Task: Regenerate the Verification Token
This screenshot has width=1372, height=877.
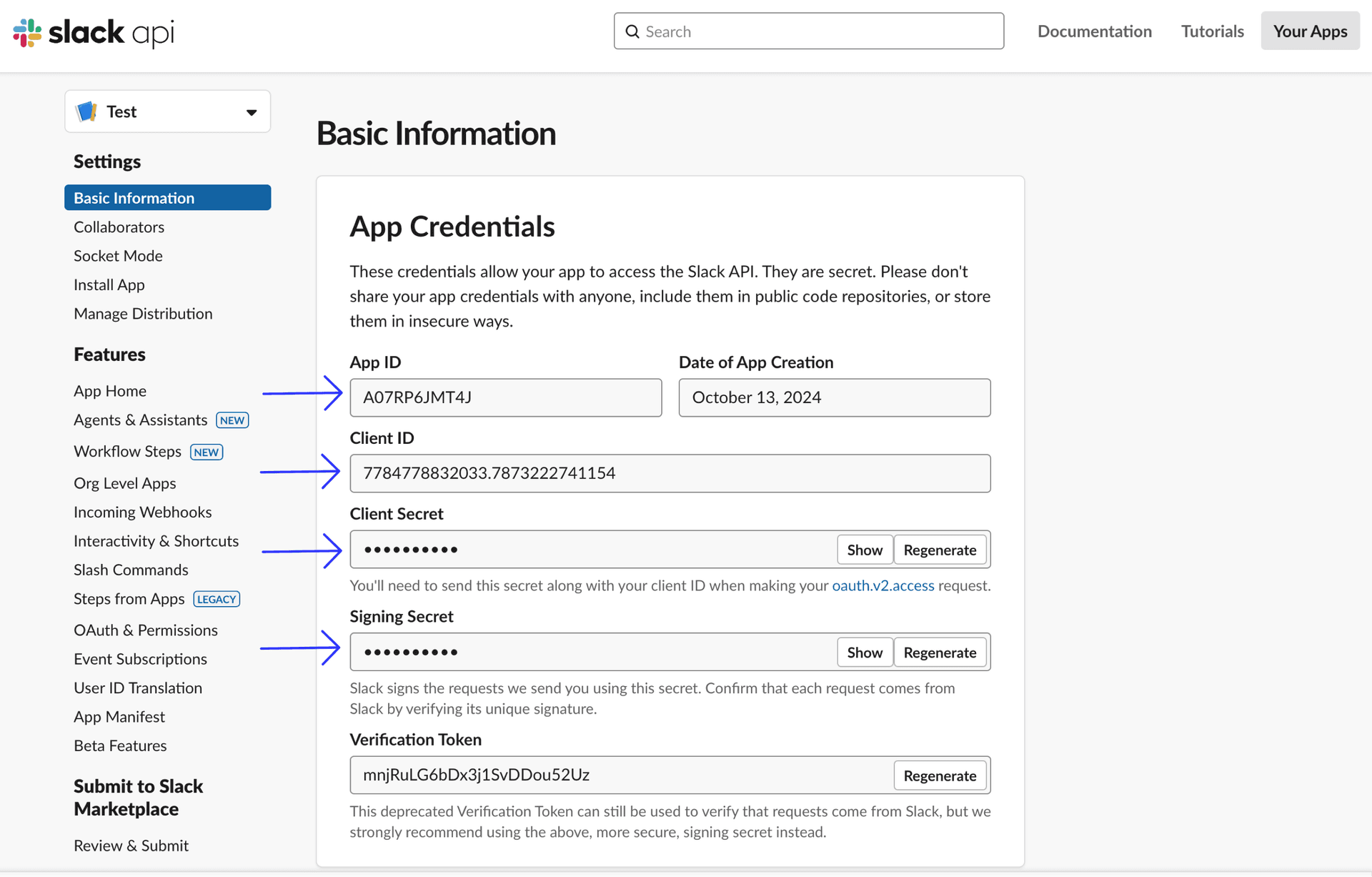Action: pyautogui.click(x=940, y=776)
